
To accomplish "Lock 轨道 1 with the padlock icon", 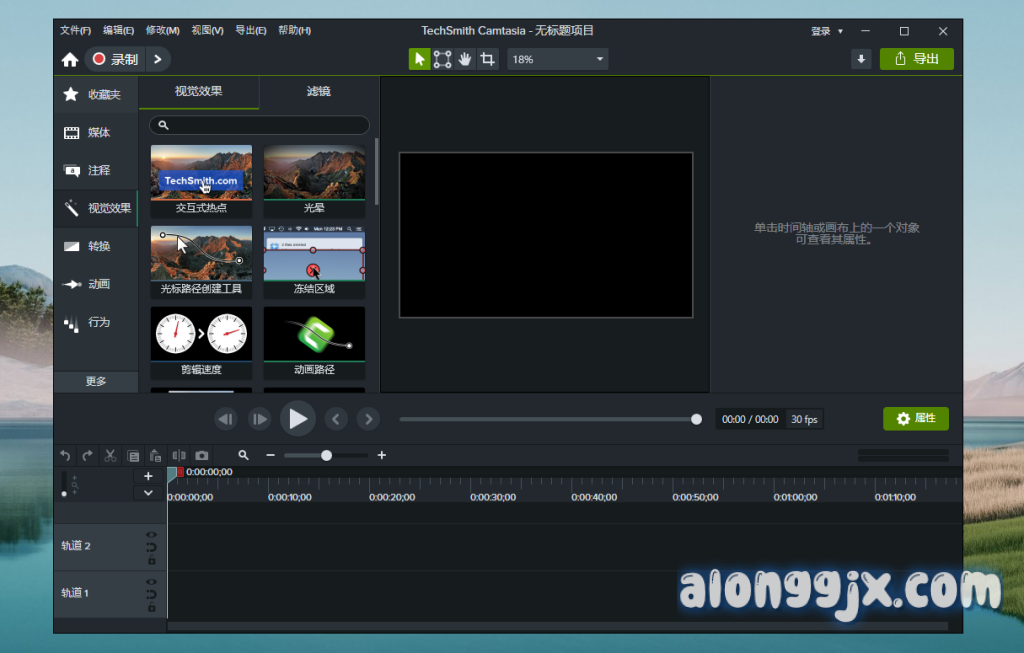I will pyautogui.click(x=151, y=607).
